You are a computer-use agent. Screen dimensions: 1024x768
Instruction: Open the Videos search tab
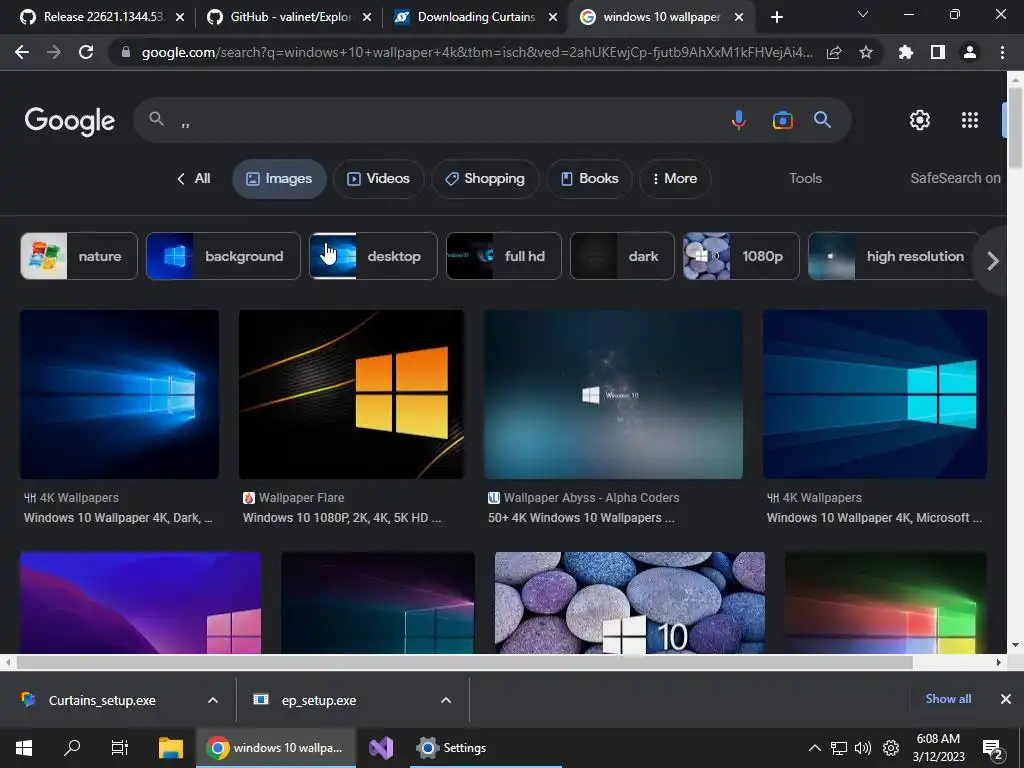point(379,178)
